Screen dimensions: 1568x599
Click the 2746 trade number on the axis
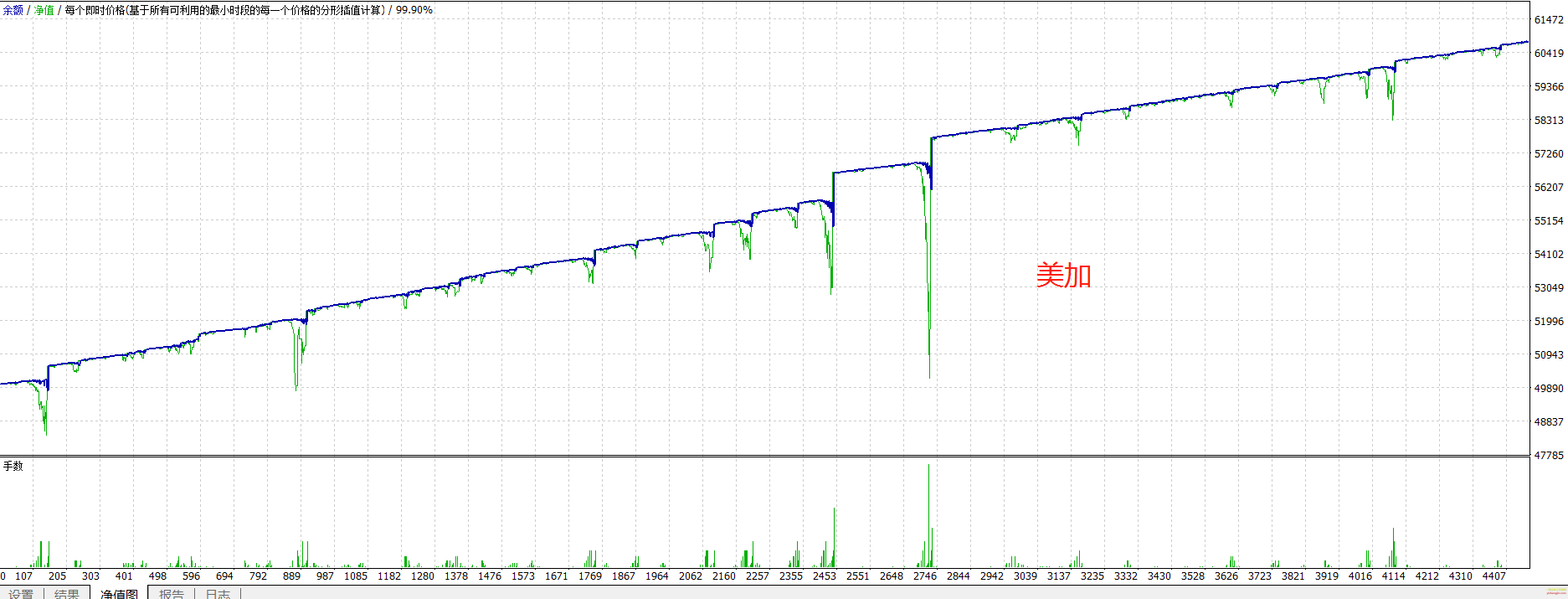pyautogui.click(x=925, y=576)
